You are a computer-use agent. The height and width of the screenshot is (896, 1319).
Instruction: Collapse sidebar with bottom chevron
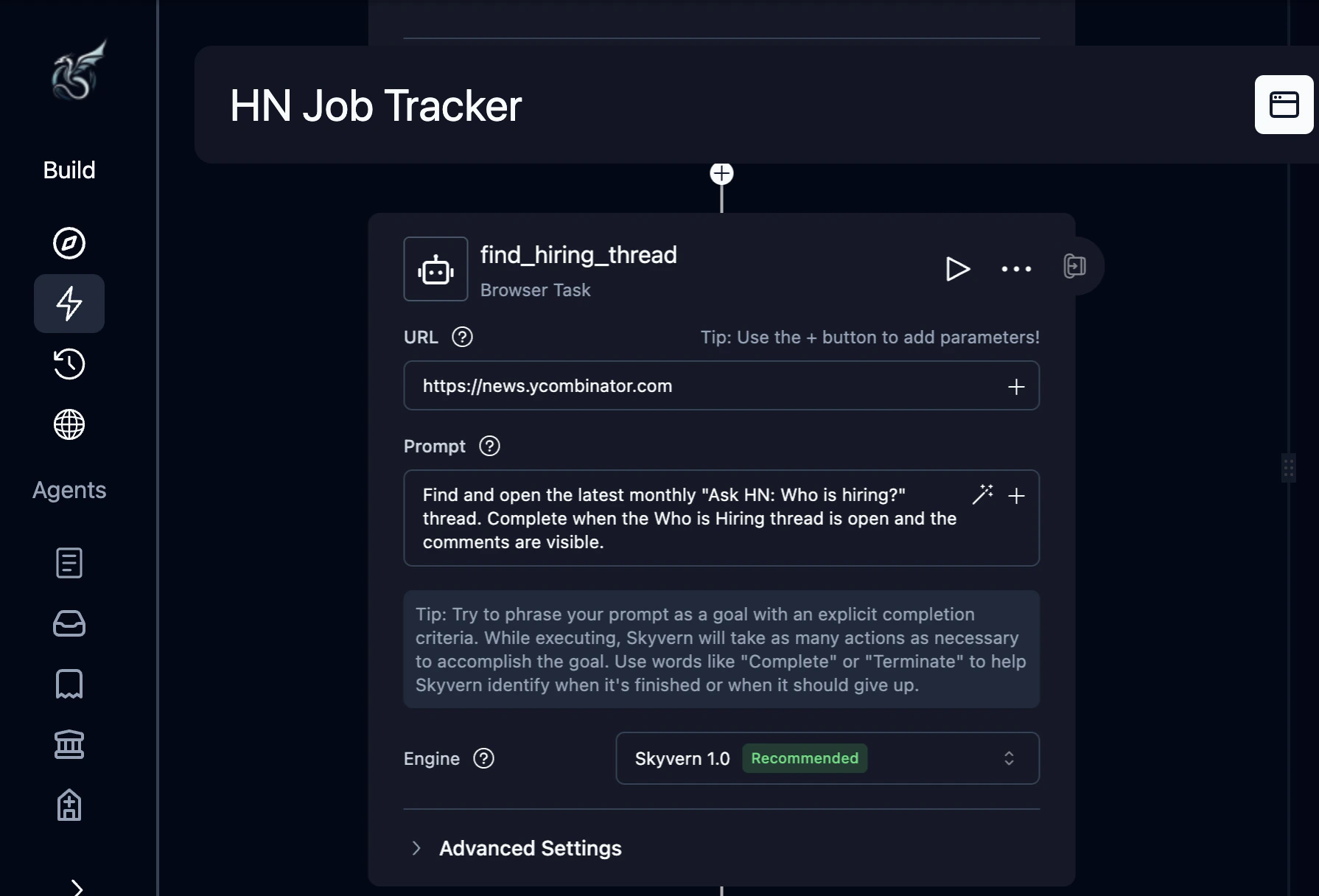(x=77, y=887)
